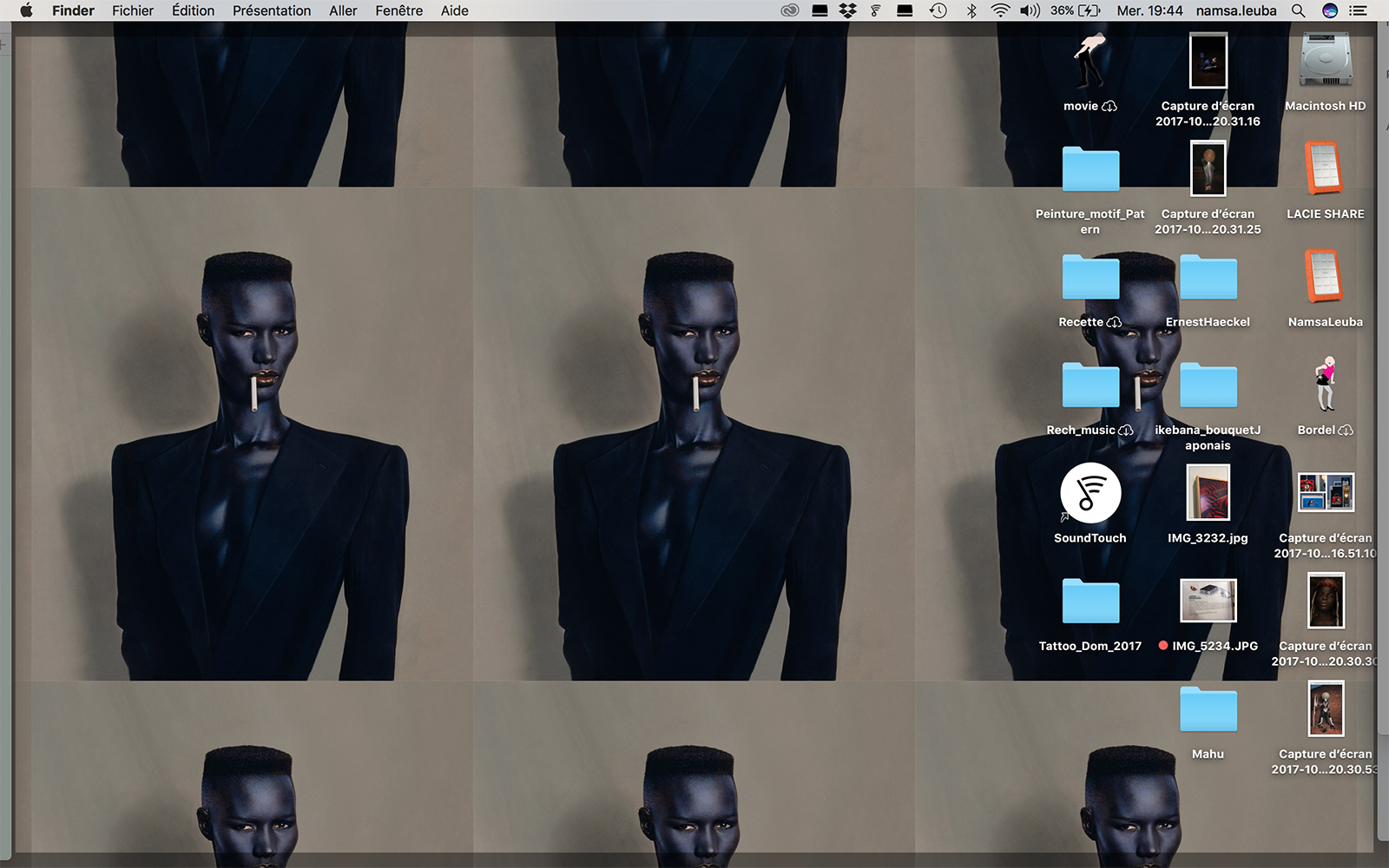Open the Fichier menu

tap(133, 10)
